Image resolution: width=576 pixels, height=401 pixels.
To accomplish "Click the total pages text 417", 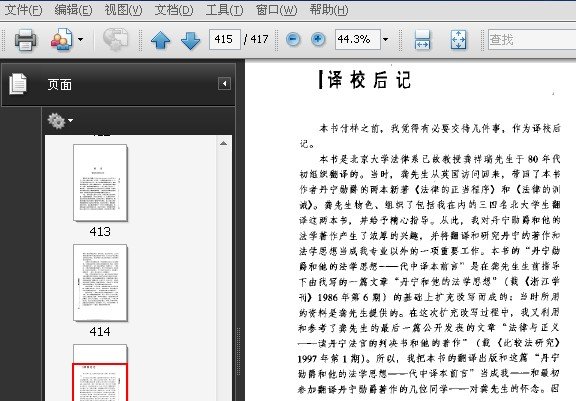I will pos(259,39).
